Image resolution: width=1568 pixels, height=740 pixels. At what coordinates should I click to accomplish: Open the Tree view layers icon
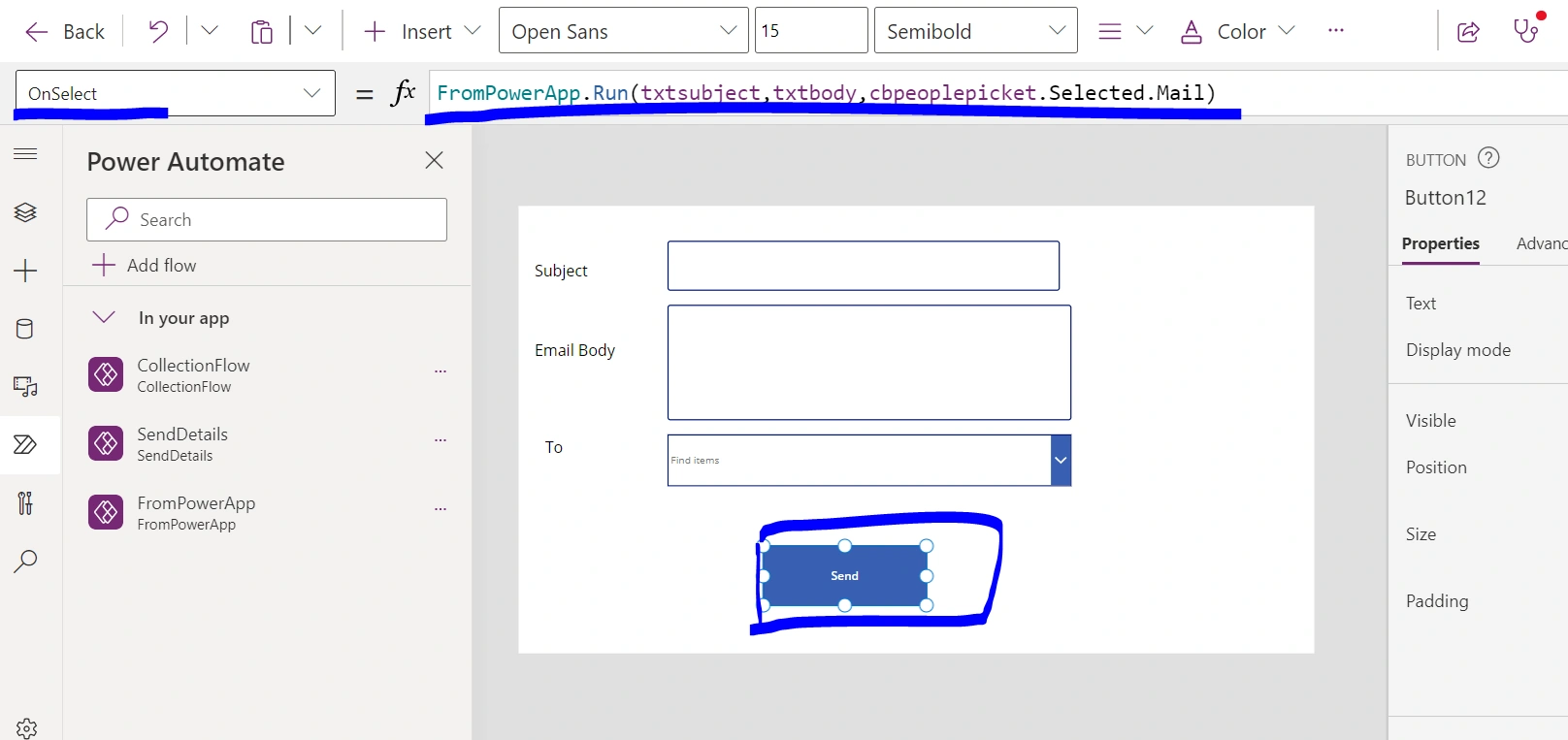coord(25,212)
